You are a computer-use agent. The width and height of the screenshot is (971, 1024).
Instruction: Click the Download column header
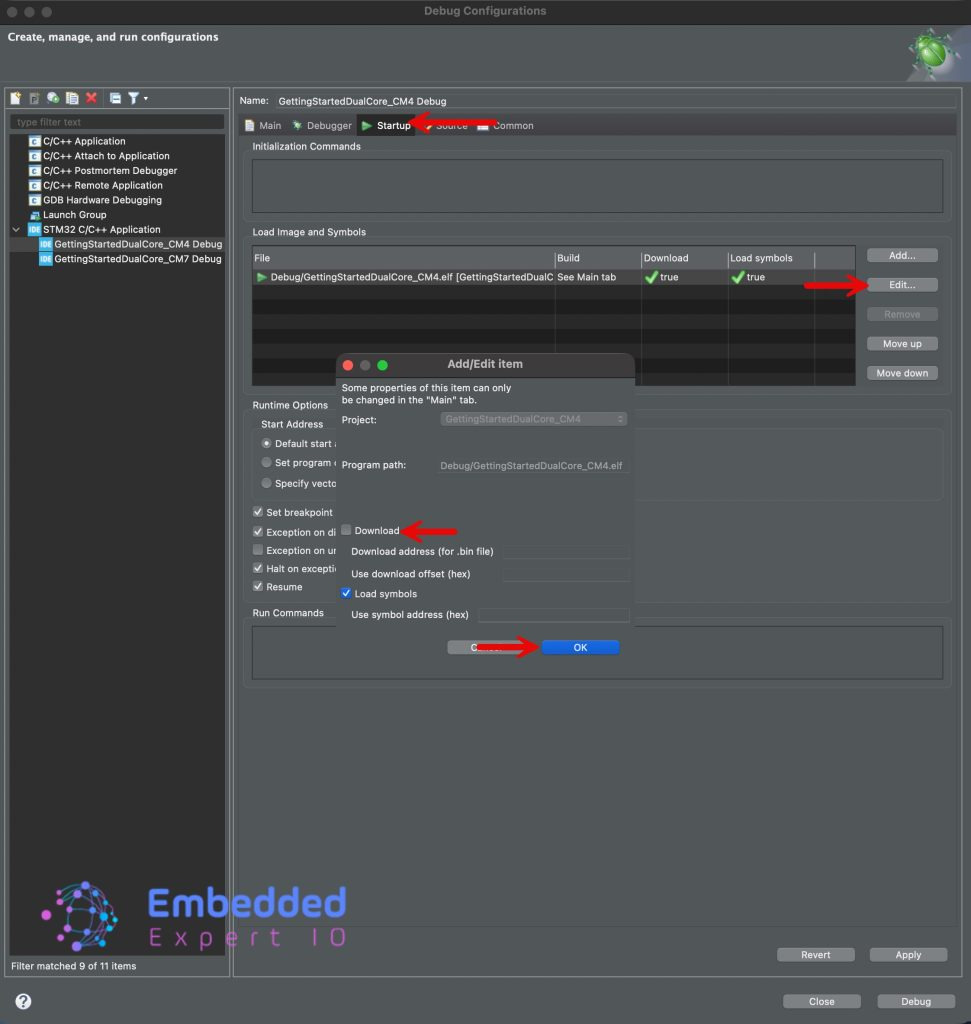(x=684, y=258)
